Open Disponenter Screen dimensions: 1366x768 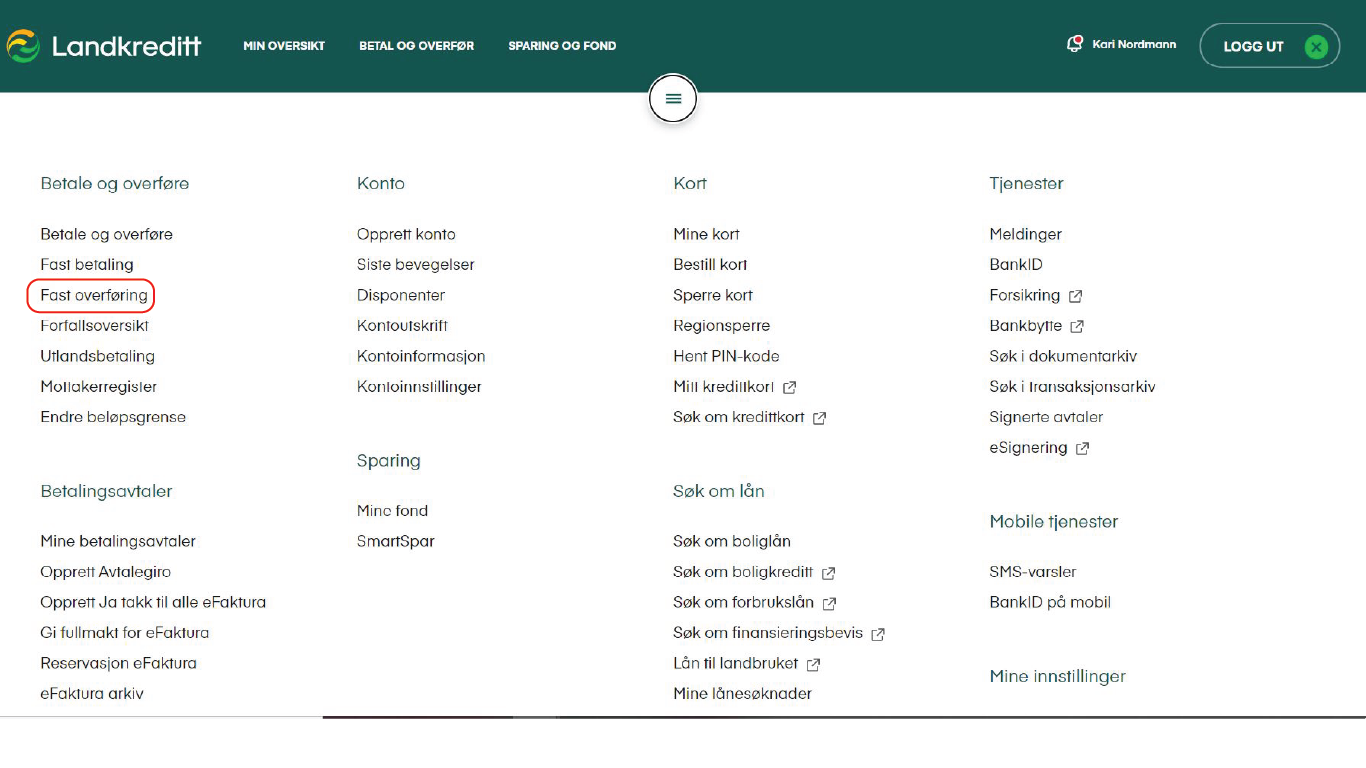click(x=401, y=295)
